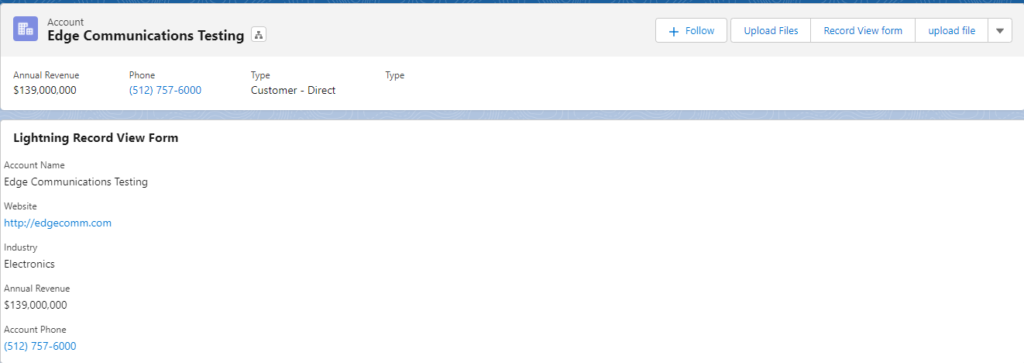Click the Lightning Record View Form heading

[x=95, y=138]
